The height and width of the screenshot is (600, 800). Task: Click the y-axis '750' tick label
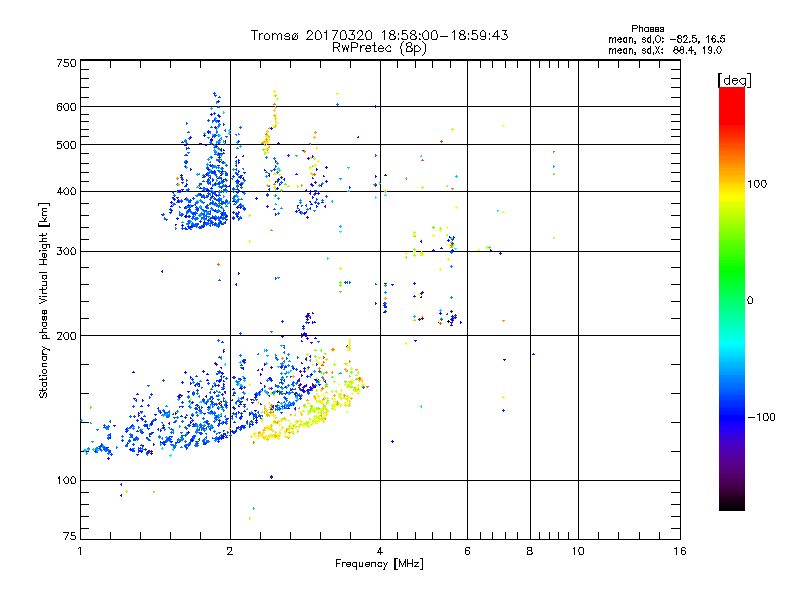click(66, 63)
